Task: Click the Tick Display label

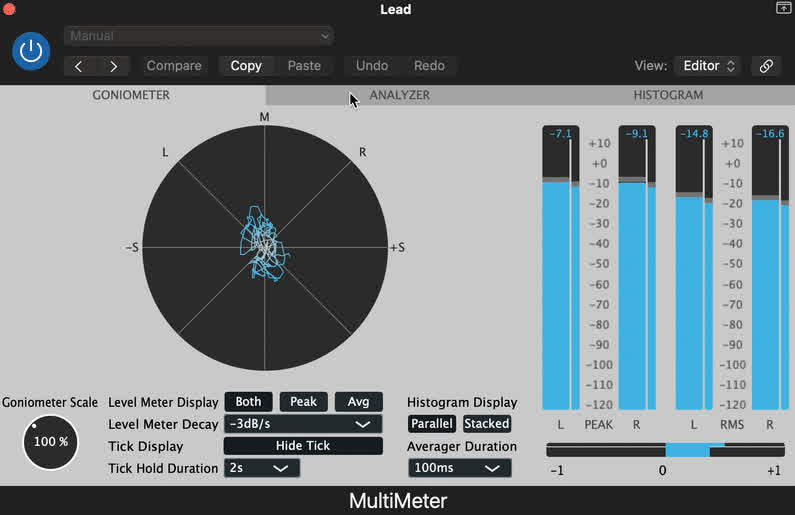Action: point(146,447)
